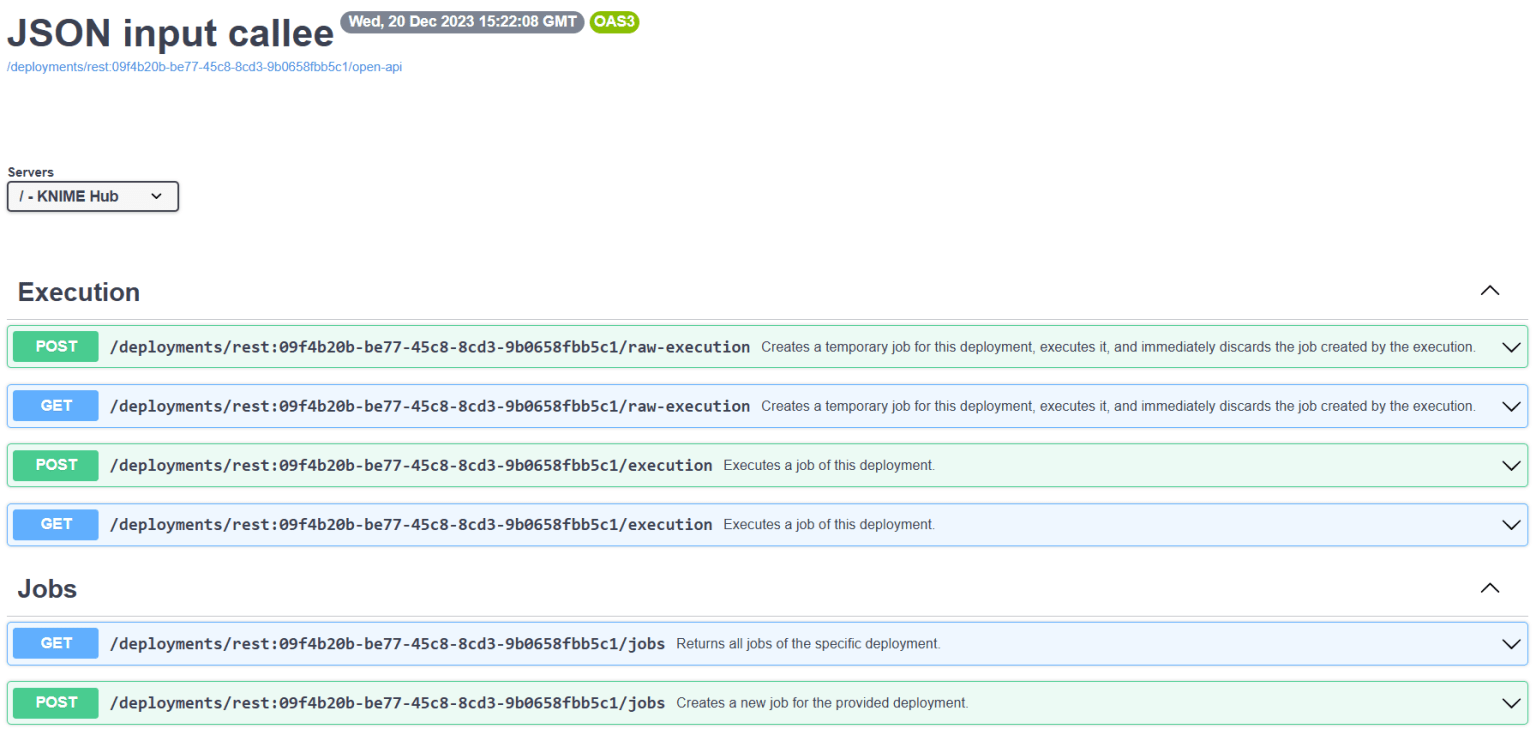The width and height of the screenshot is (1536, 735).
Task: Expand POST execution row using its chevron
Action: pyautogui.click(x=1511, y=465)
